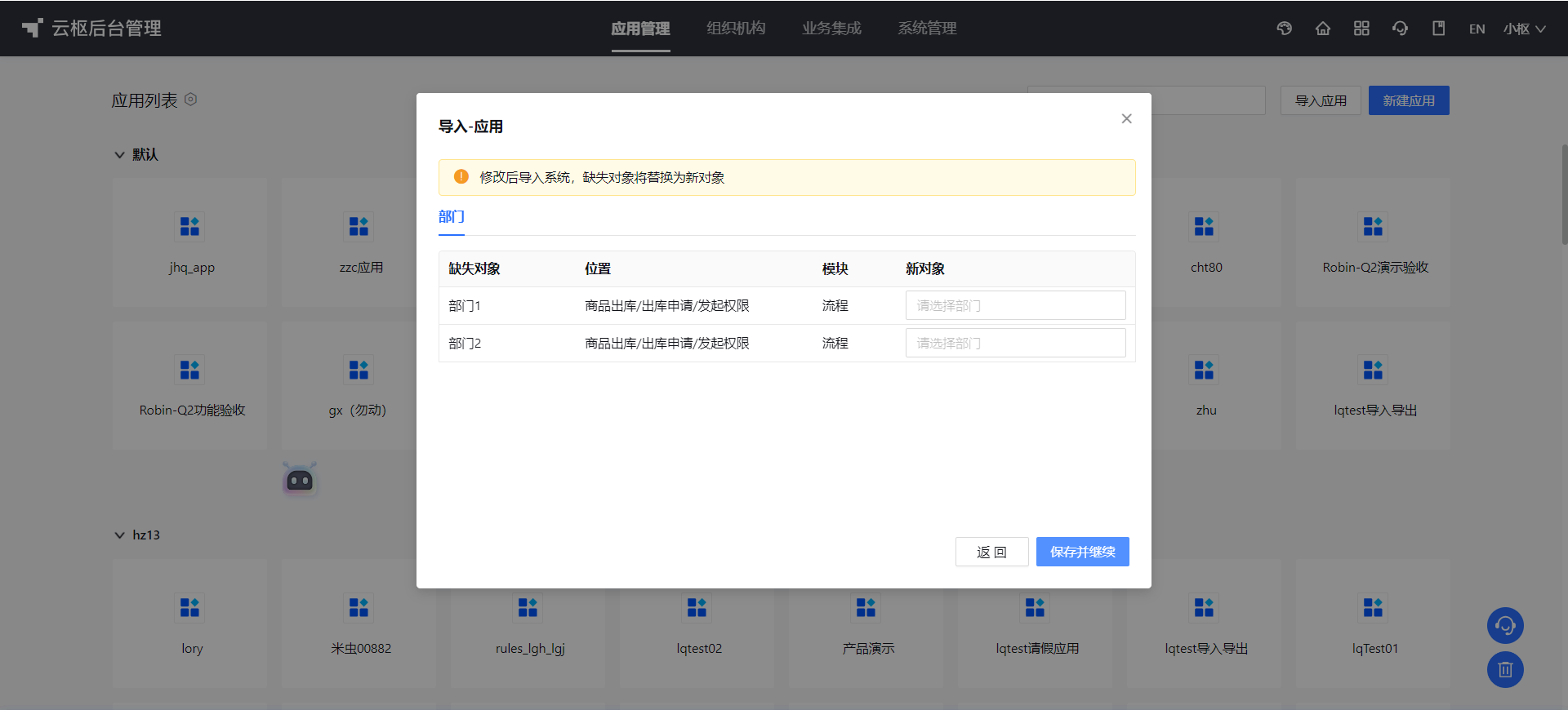
Task: Open lqtest导入导出 card in hz13 group
Action: point(1205,623)
